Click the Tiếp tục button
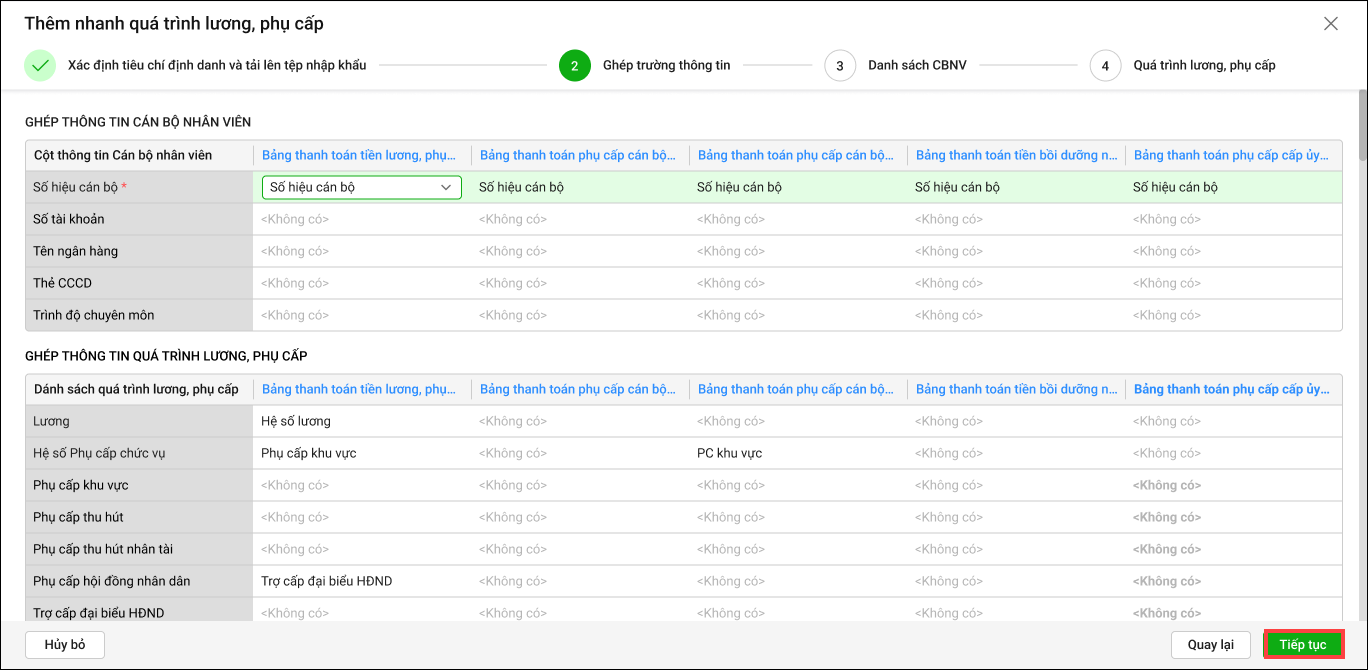Image resolution: width=1368 pixels, height=670 pixels. tap(1303, 645)
